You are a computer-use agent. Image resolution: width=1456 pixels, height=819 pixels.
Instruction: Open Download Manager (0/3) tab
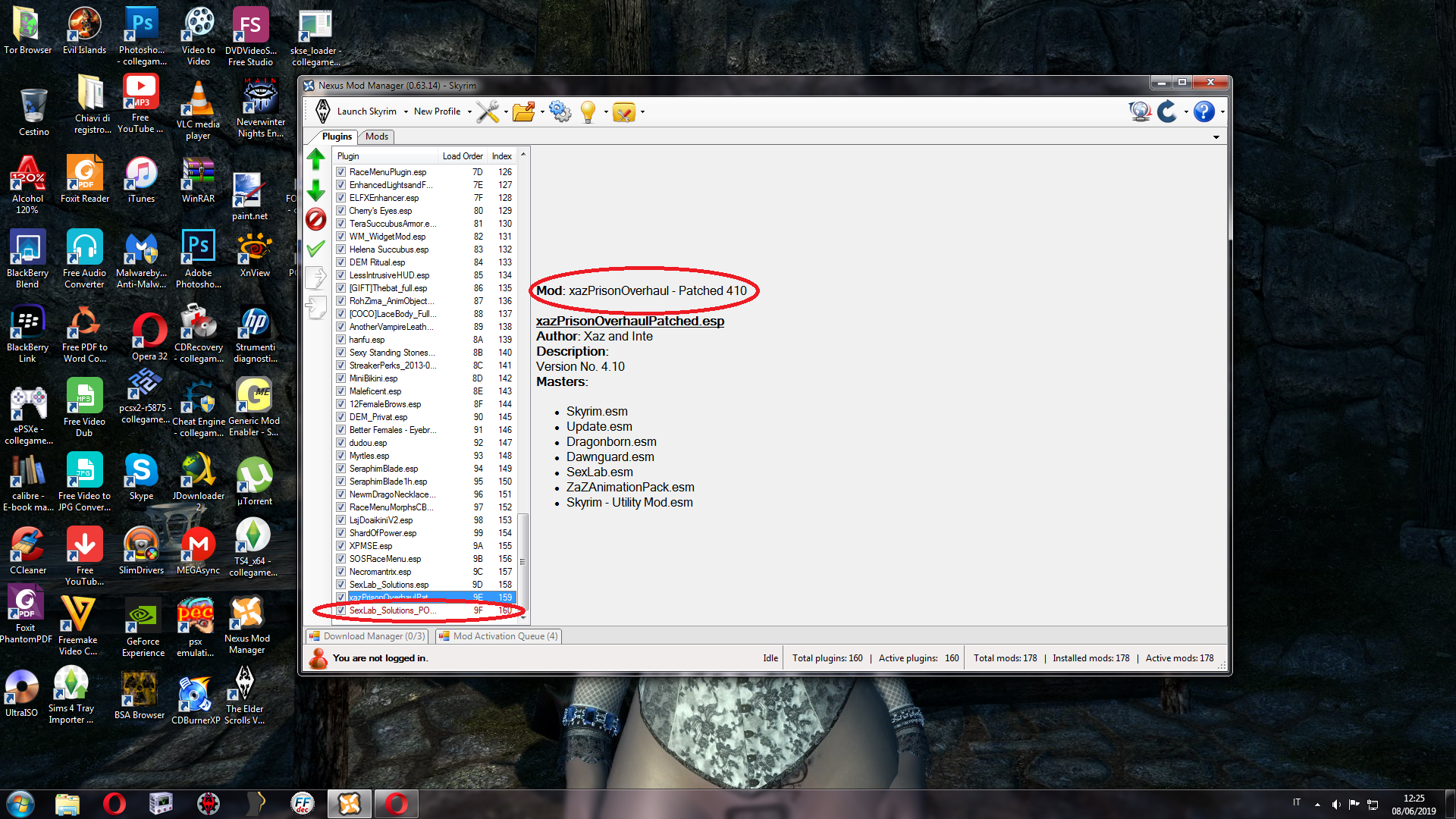click(x=367, y=636)
